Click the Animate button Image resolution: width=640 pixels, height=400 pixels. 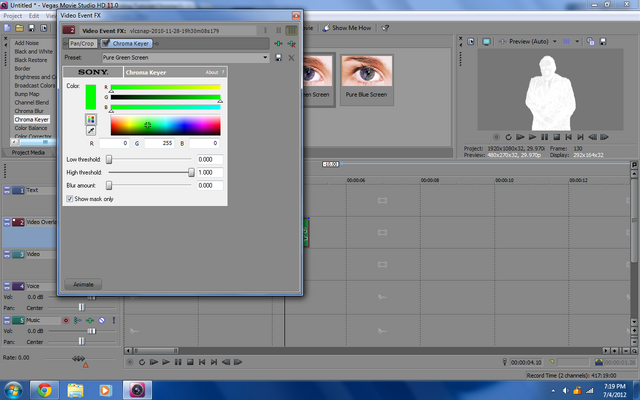click(x=83, y=284)
